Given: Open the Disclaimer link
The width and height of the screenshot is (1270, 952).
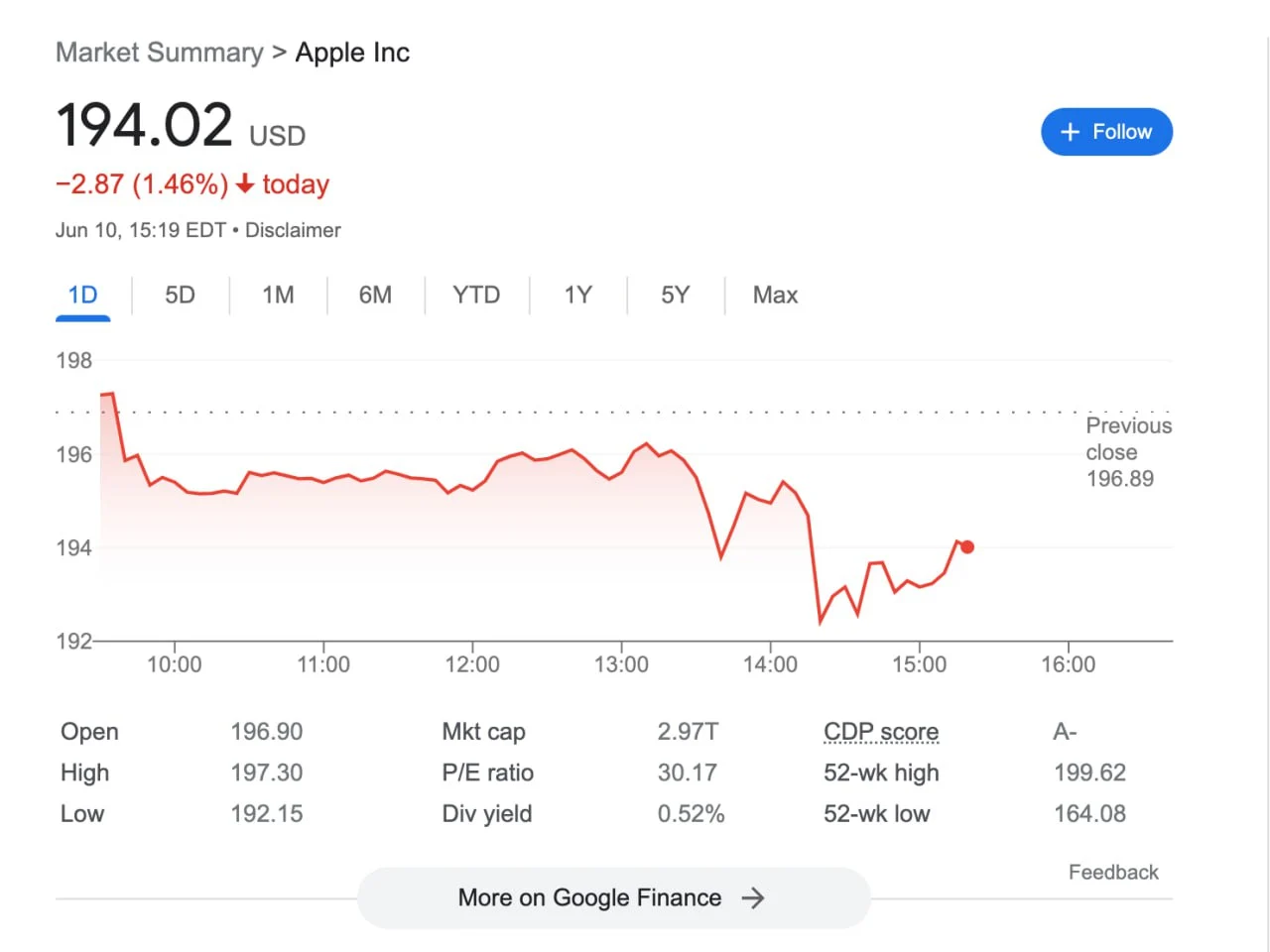Looking at the screenshot, I should coord(293,230).
